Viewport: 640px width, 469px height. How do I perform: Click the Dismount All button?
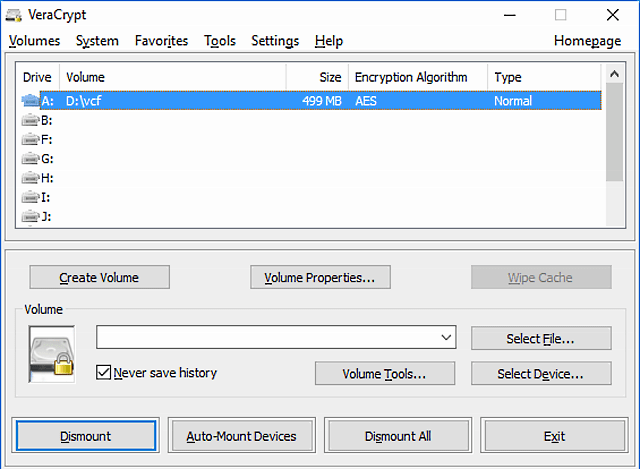coord(398,436)
